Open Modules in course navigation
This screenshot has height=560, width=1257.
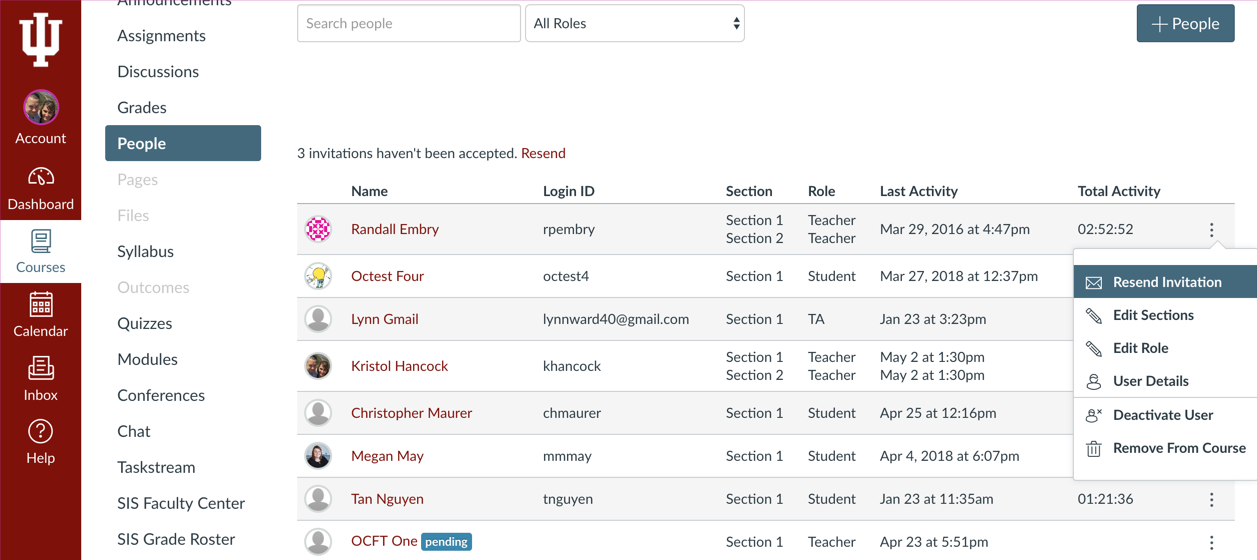click(147, 359)
